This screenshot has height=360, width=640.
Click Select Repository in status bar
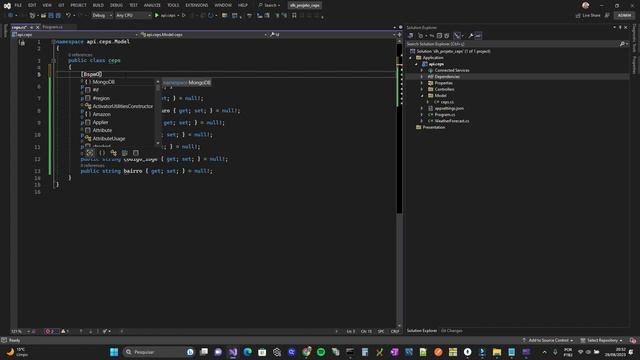(x=602, y=340)
